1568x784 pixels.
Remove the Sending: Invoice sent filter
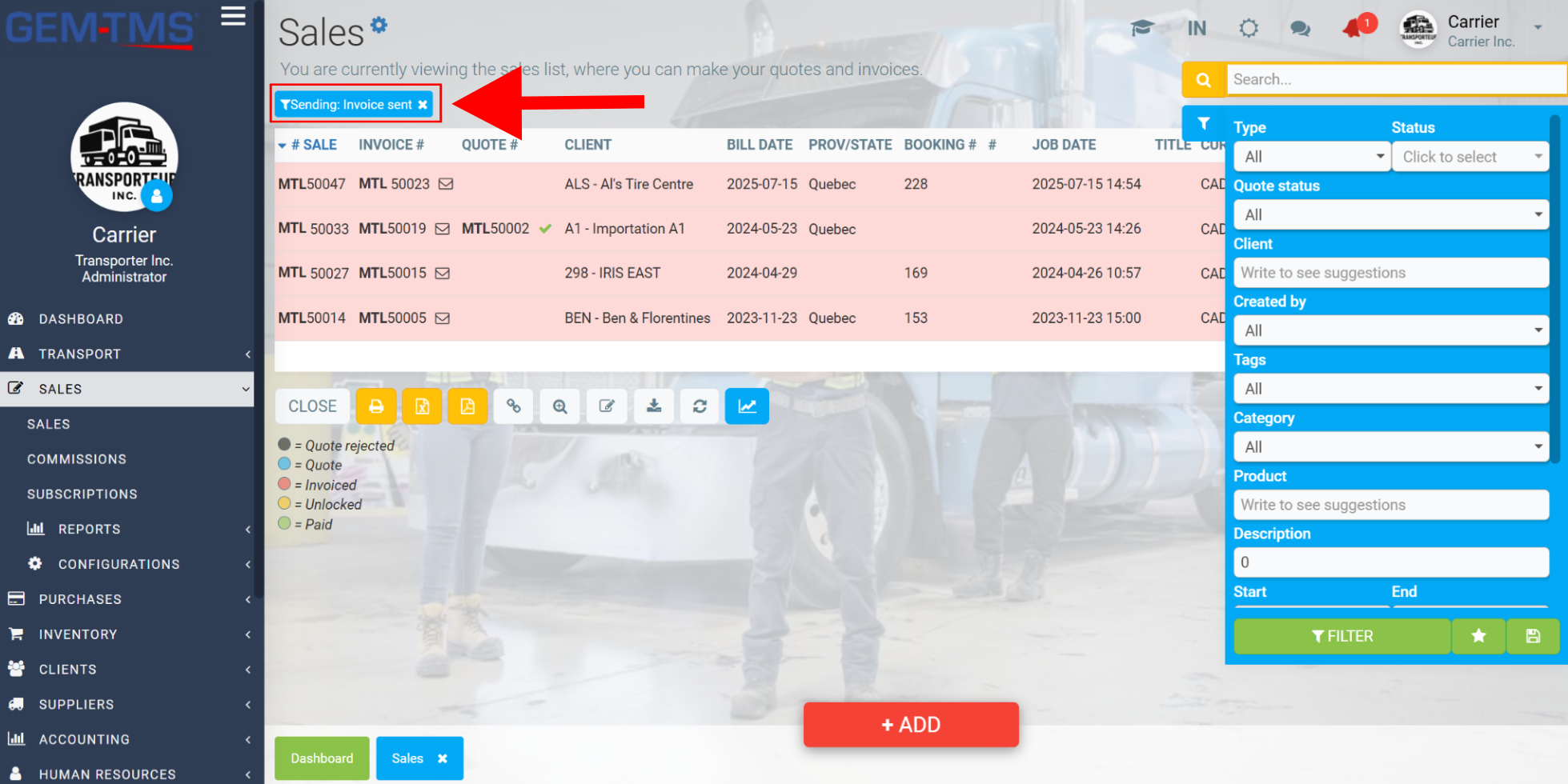(x=423, y=105)
